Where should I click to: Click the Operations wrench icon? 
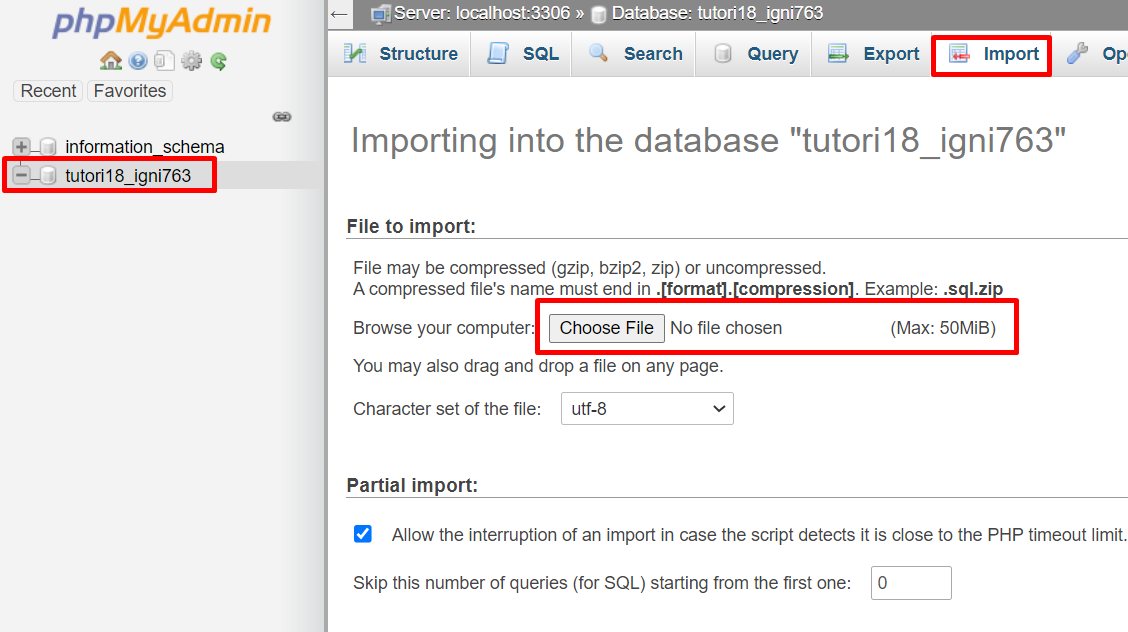(x=1077, y=53)
